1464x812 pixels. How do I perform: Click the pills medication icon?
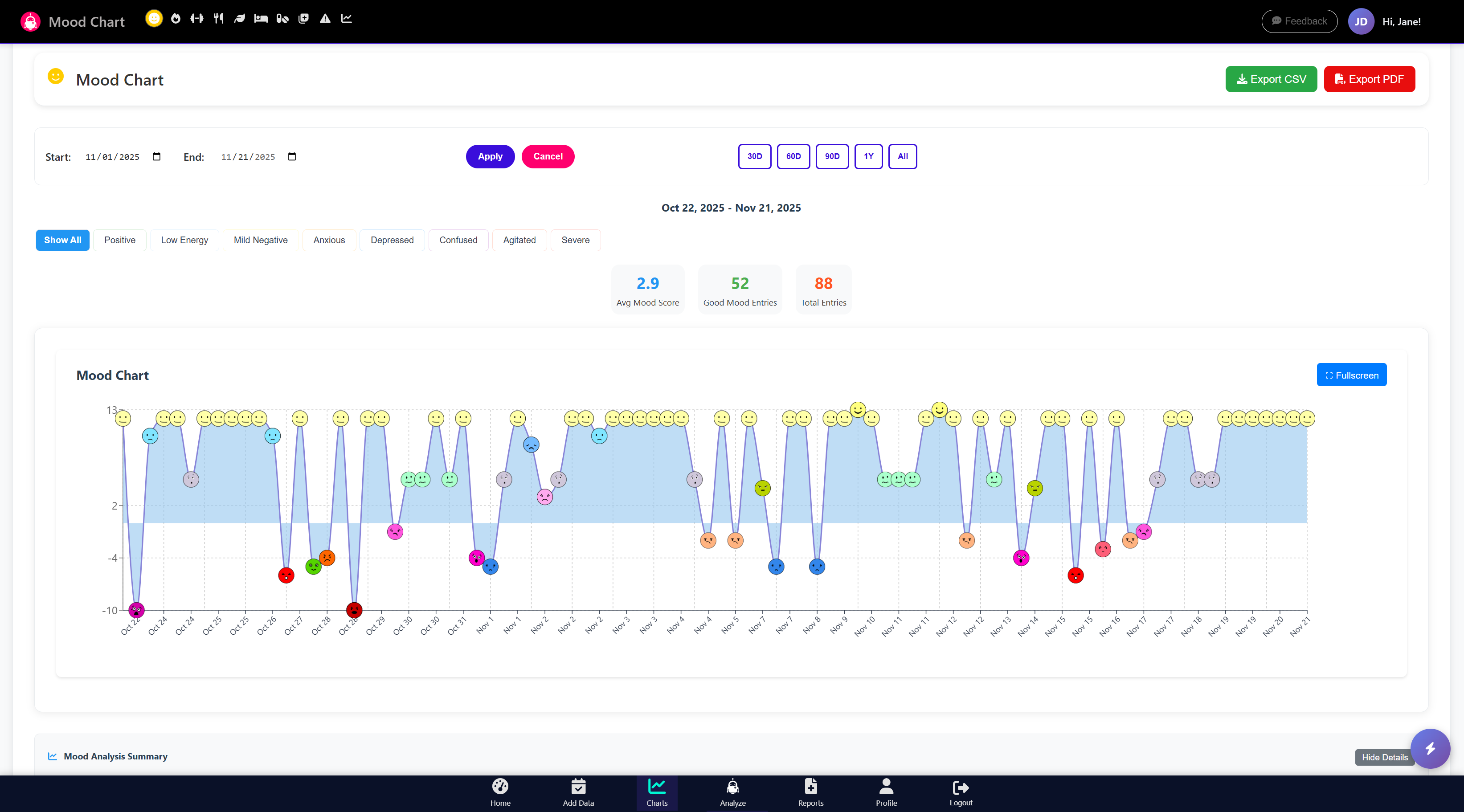tap(282, 19)
